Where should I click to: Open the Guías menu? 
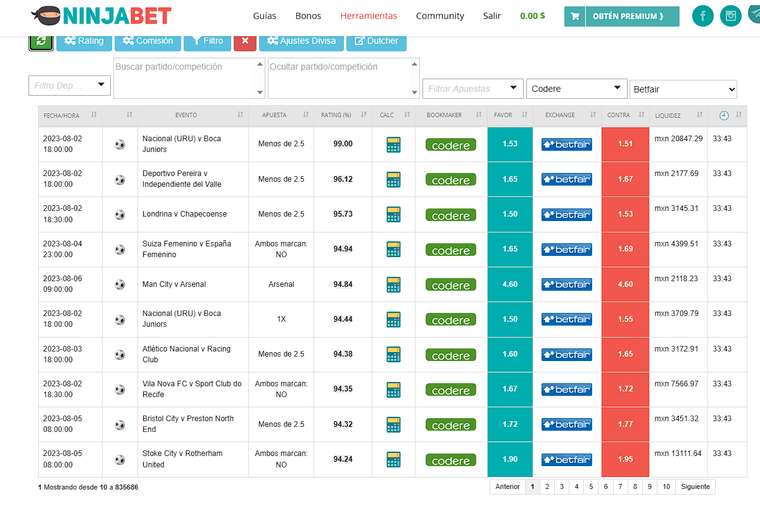point(264,16)
